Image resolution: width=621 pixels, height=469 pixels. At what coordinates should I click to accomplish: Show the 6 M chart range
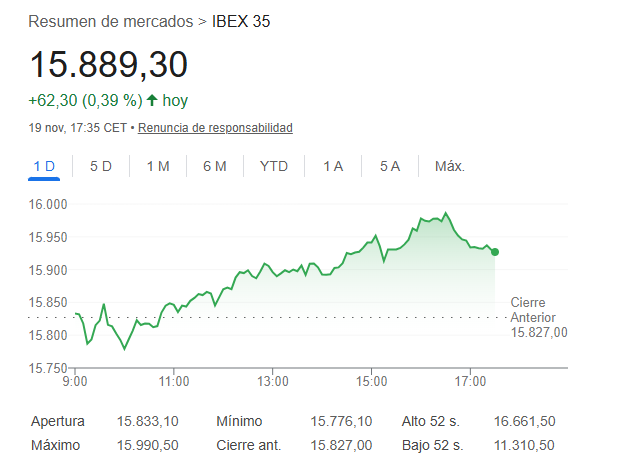[215, 166]
